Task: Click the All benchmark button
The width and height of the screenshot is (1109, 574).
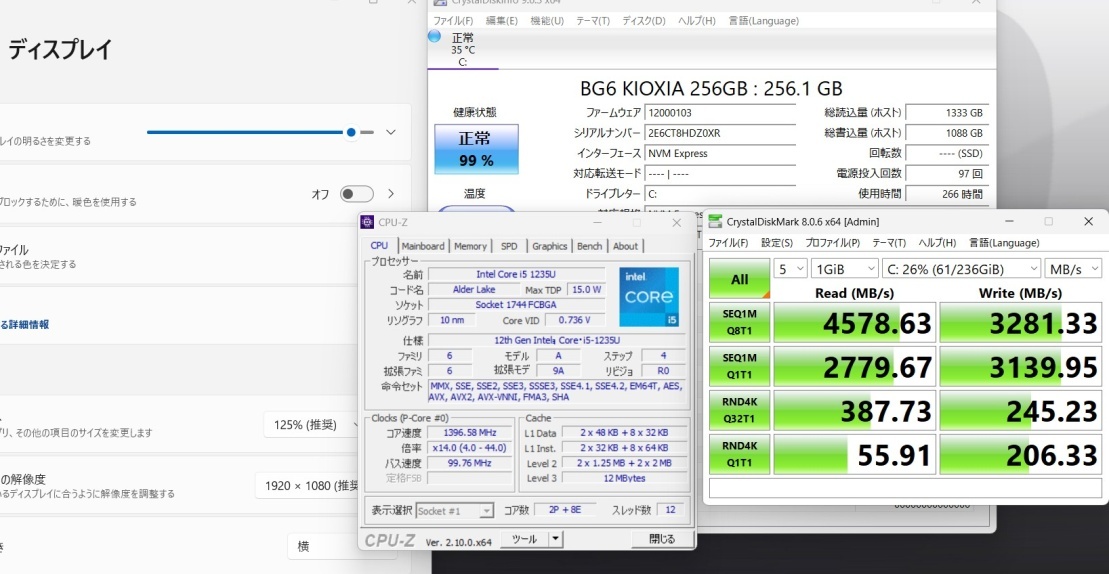Action: (739, 279)
